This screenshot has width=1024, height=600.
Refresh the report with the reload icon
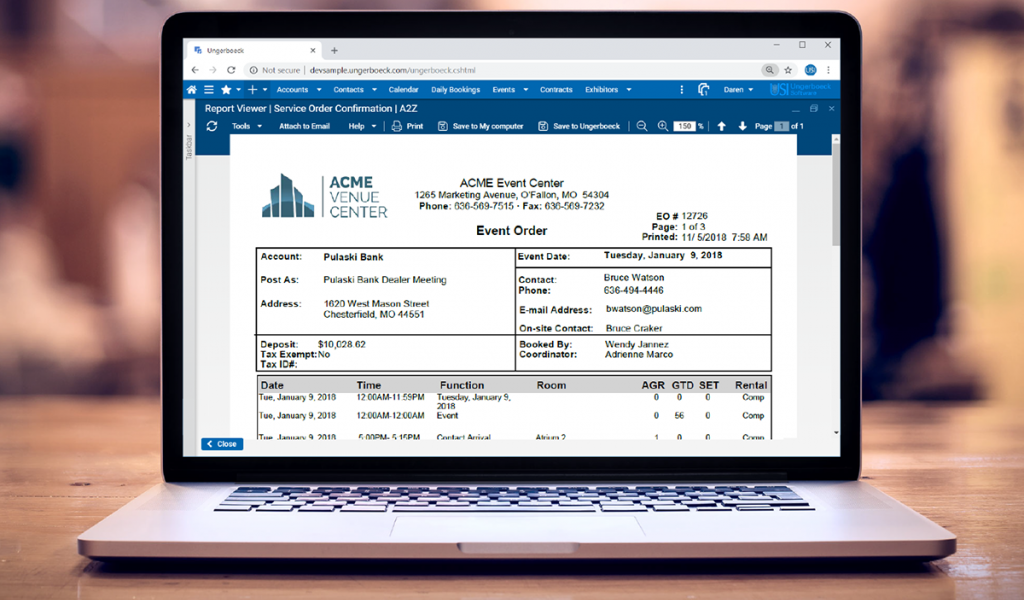click(211, 126)
